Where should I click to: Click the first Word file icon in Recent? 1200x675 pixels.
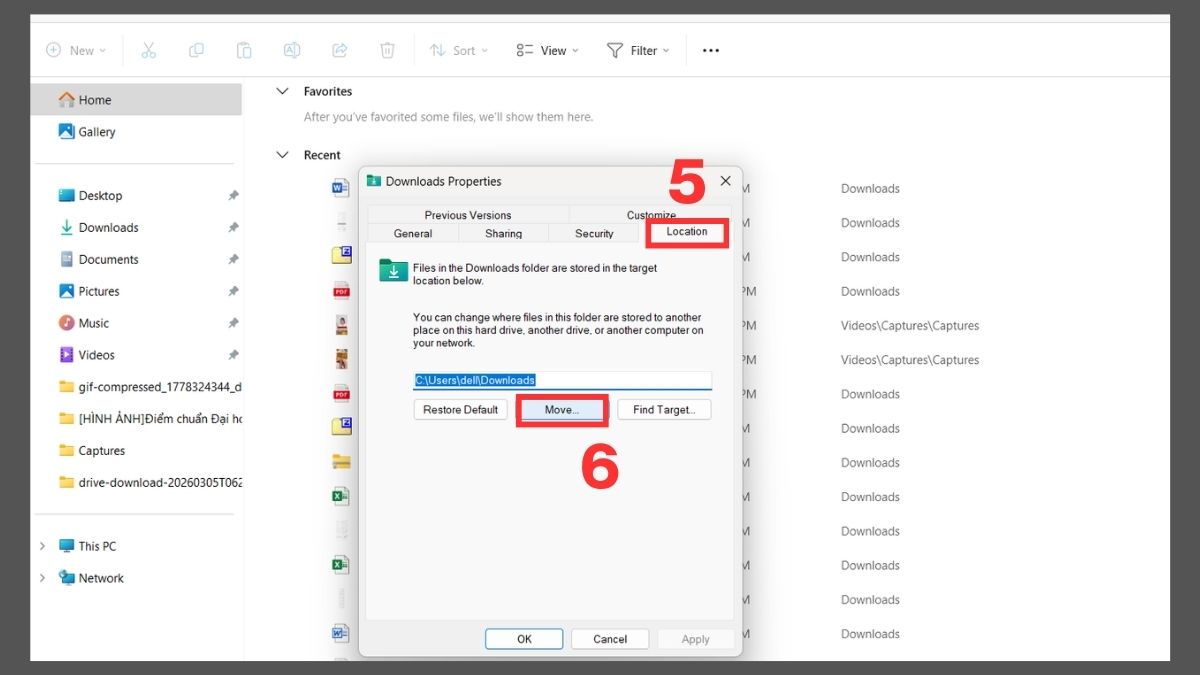[340, 188]
